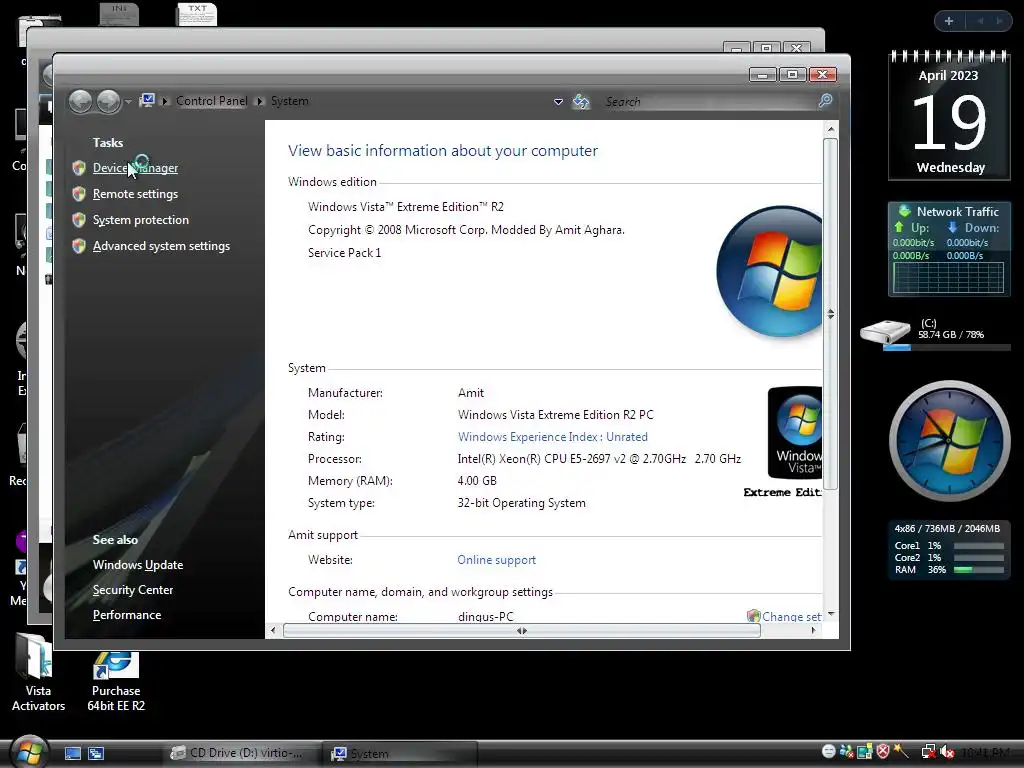Refresh the System page
Viewport: 1024px width, 768px height.
(581, 102)
